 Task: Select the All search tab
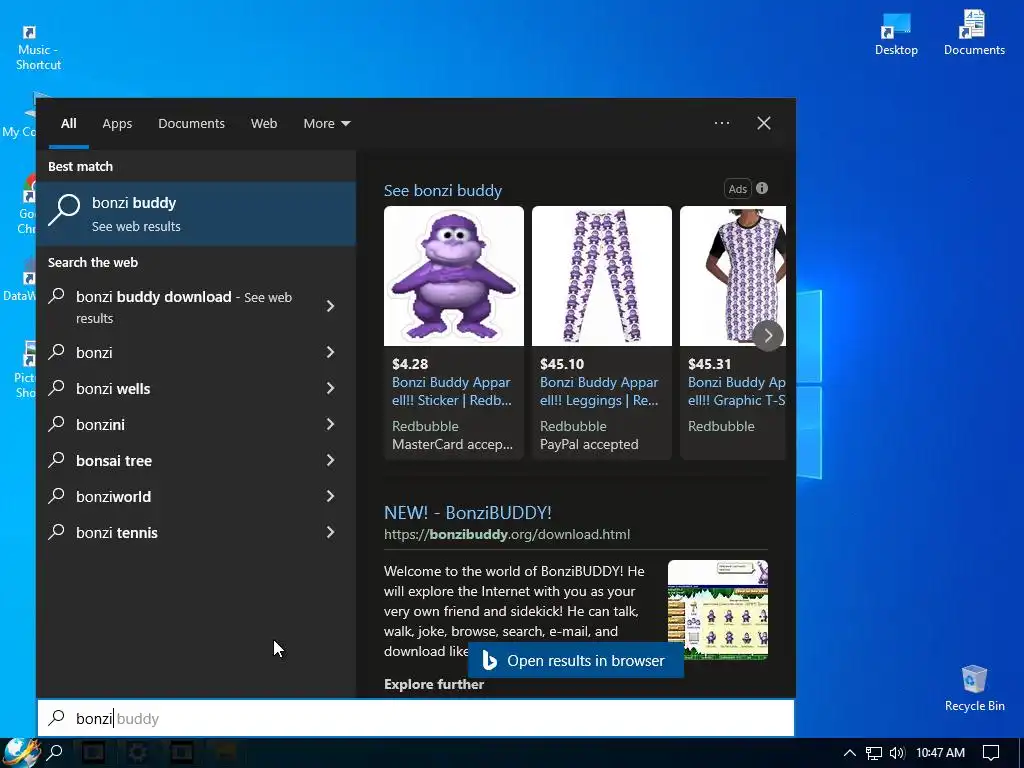point(69,123)
